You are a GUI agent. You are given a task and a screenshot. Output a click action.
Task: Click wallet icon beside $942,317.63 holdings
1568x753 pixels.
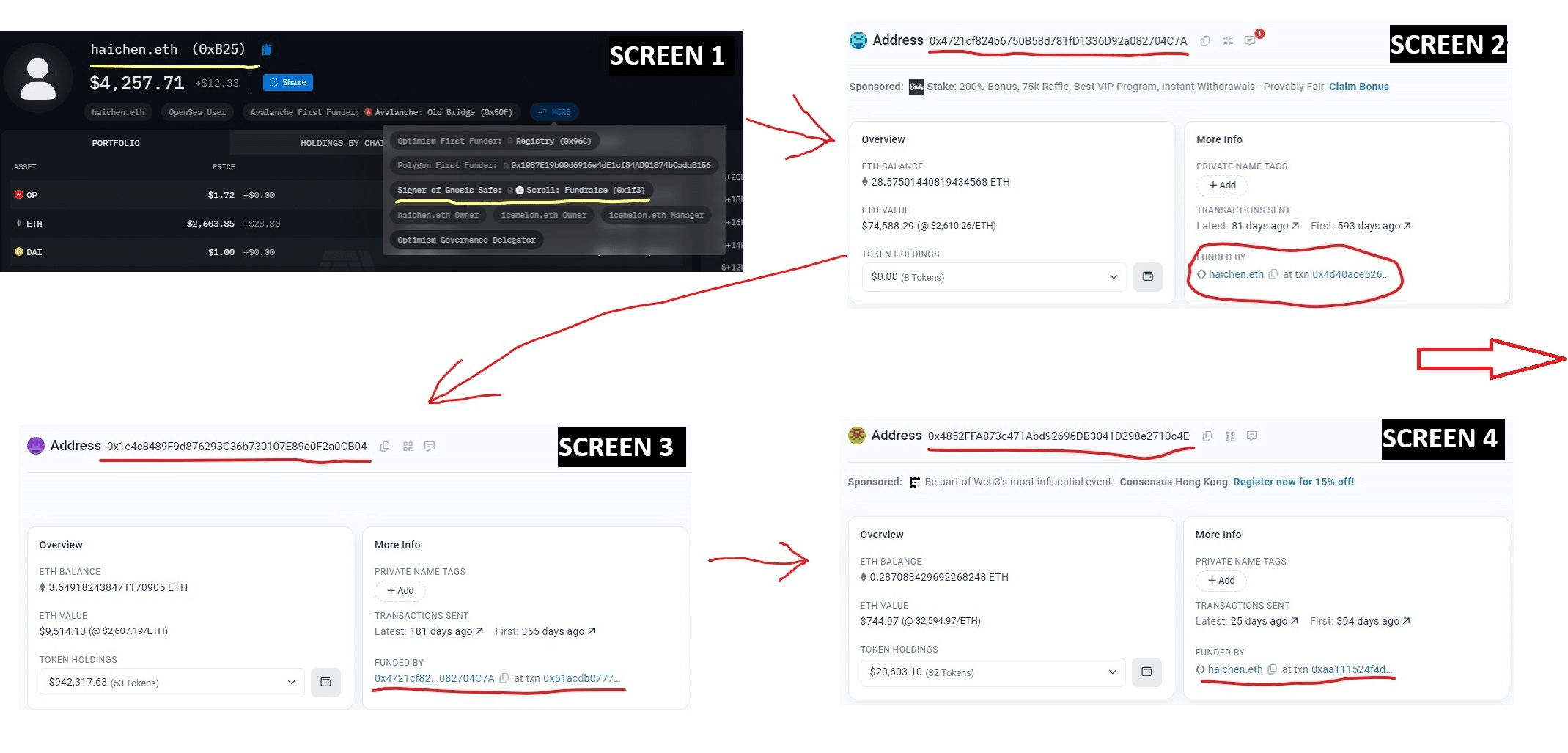pos(325,683)
